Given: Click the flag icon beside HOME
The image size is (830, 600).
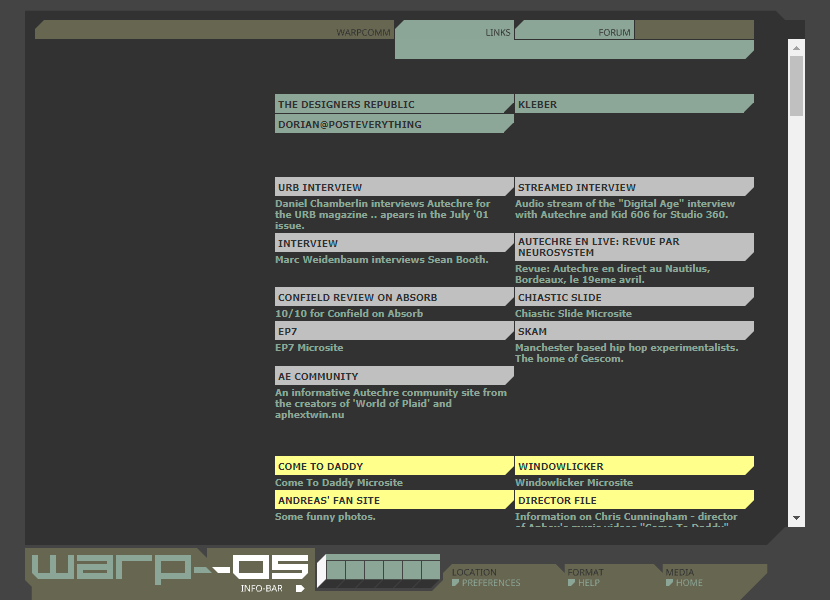Looking at the screenshot, I should coord(669,583).
